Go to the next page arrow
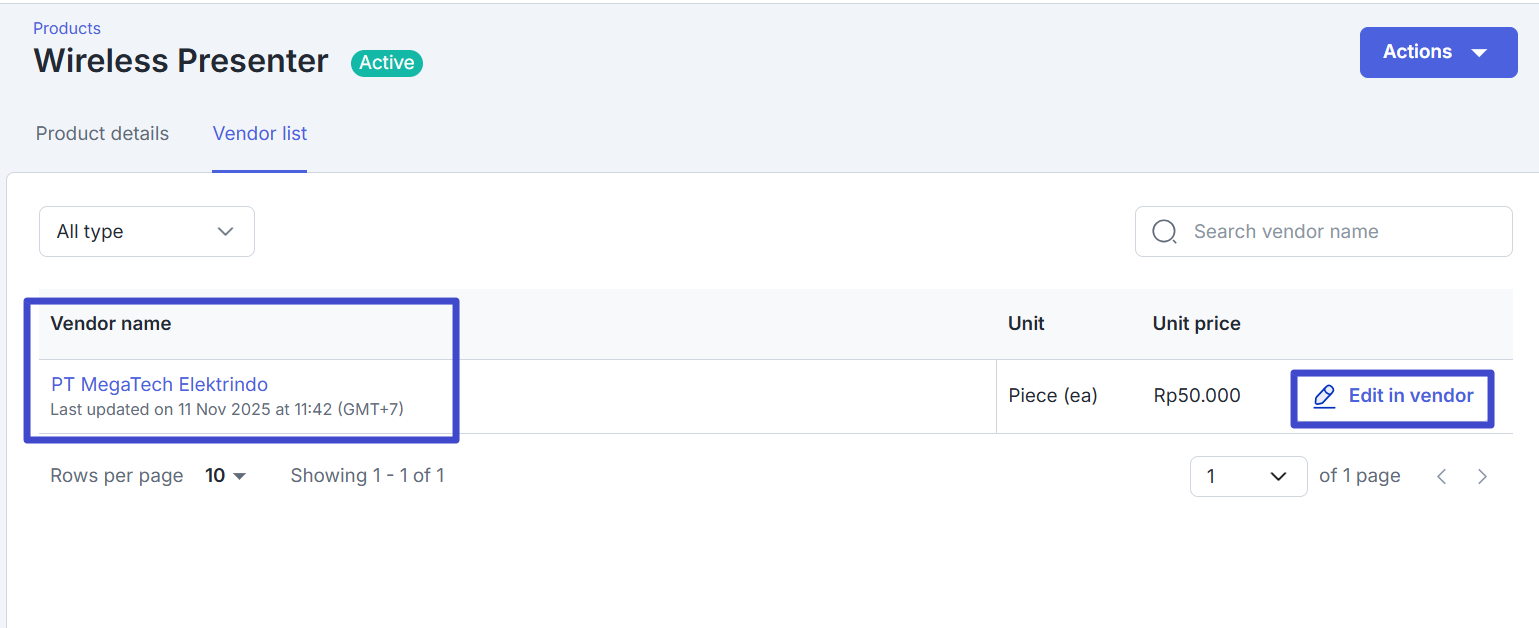This screenshot has height=628, width=1539. click(1482, 477)
